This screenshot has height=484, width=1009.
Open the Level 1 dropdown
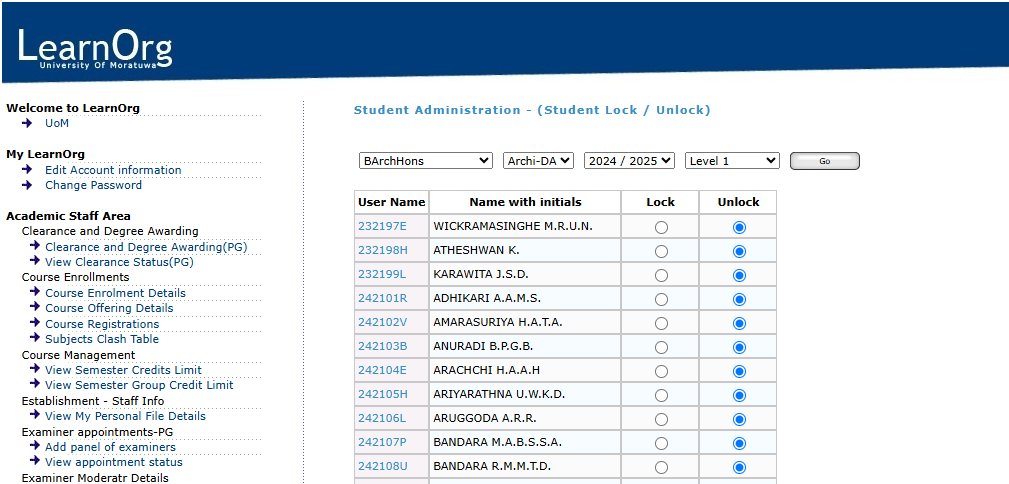(732, 161)
